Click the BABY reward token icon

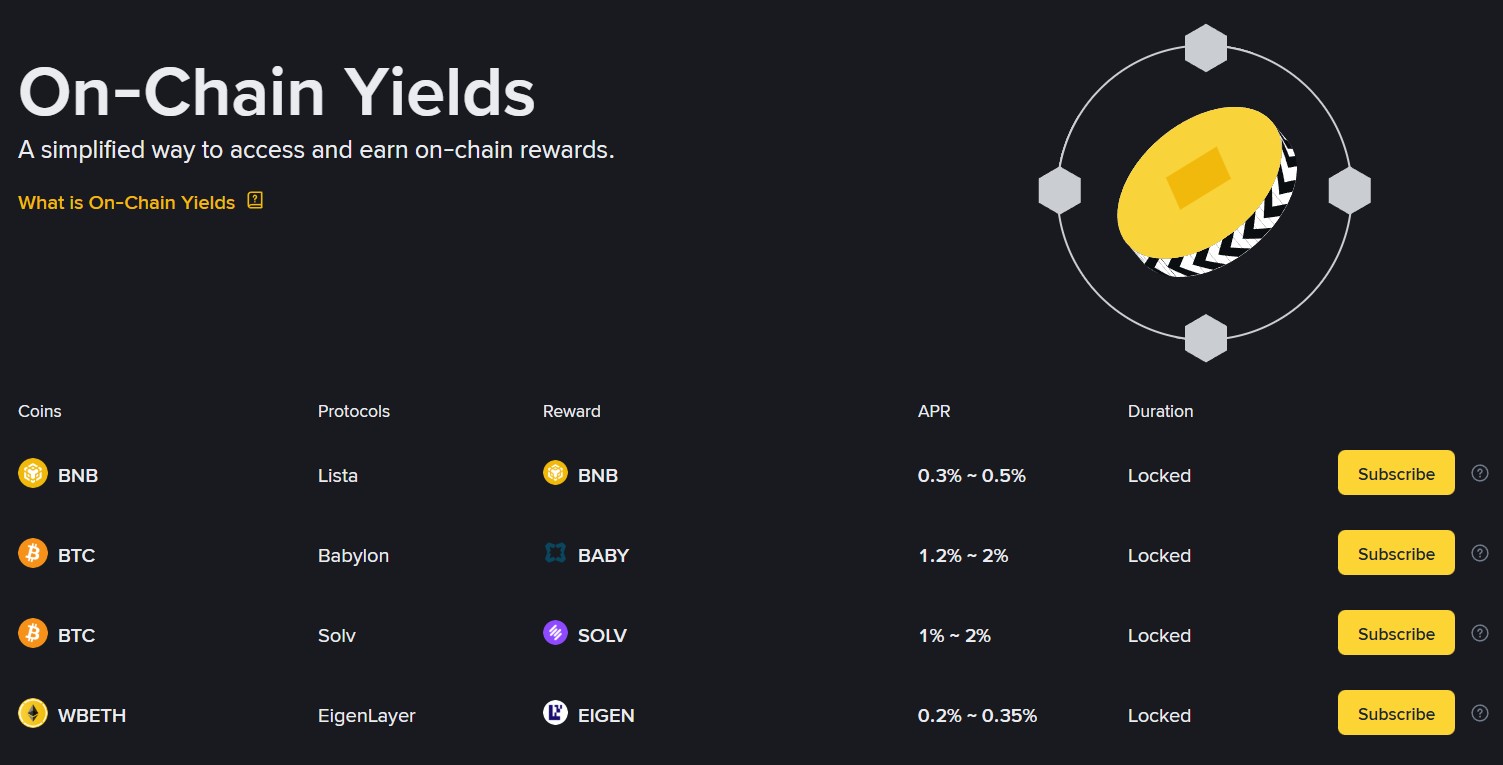pos(555,553)
